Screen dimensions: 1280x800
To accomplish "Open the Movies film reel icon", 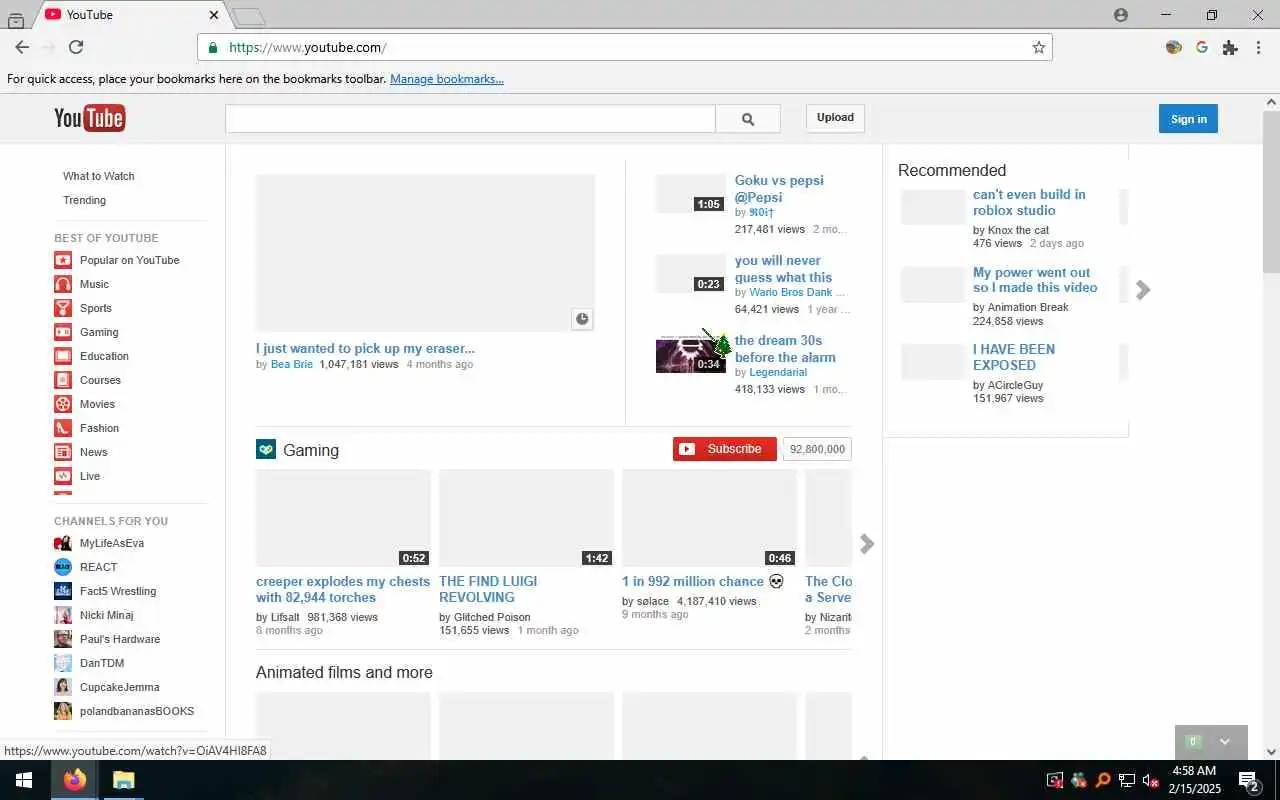I will coord(63,404).
